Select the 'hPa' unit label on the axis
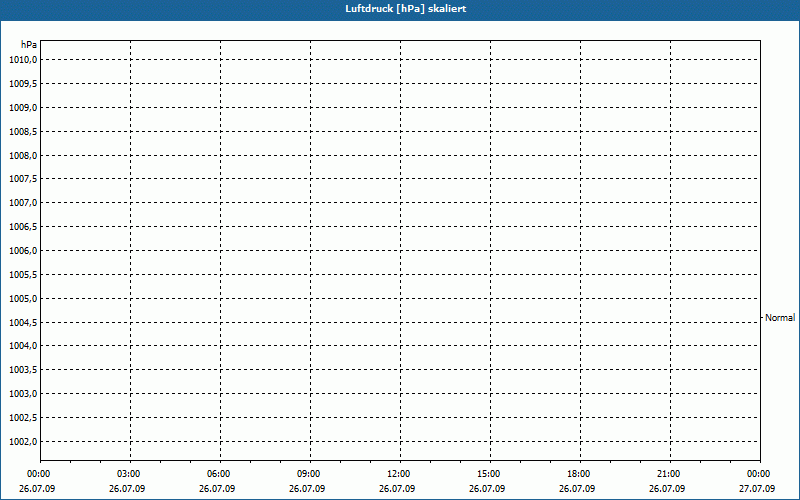 [29, 45]
